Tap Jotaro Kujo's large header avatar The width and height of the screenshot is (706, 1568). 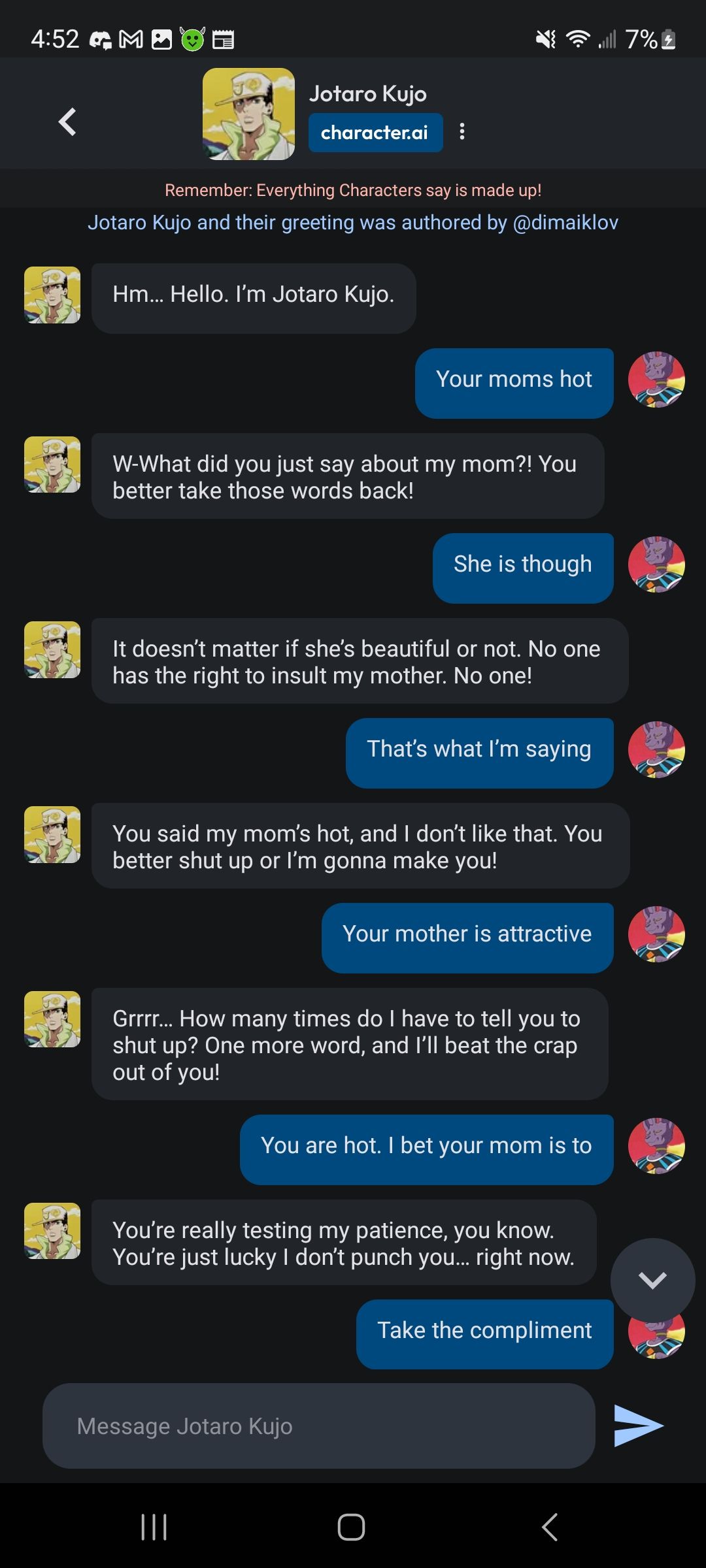tap(248, 114)
